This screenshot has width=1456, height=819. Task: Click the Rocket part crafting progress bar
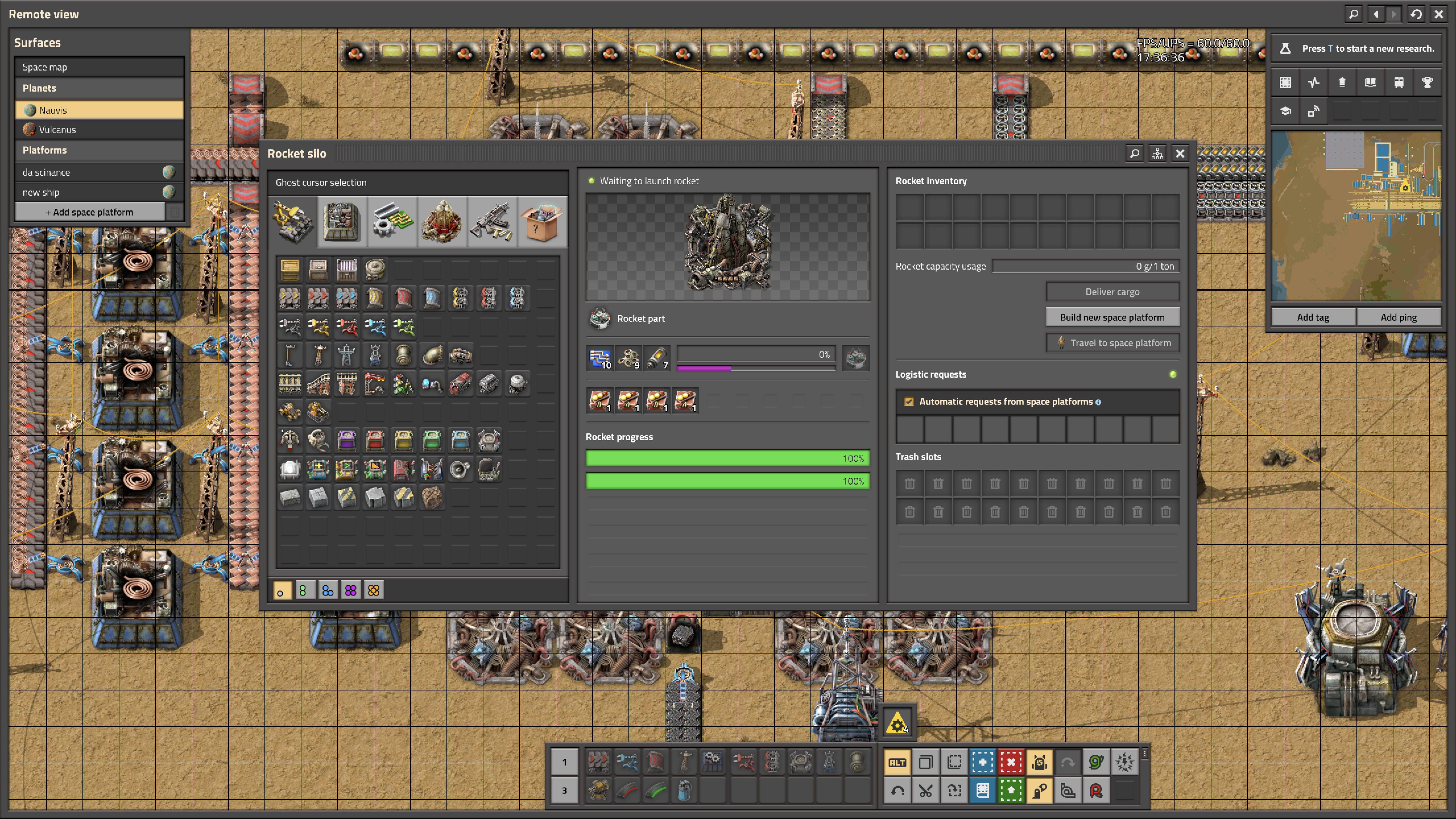point(756,355)
